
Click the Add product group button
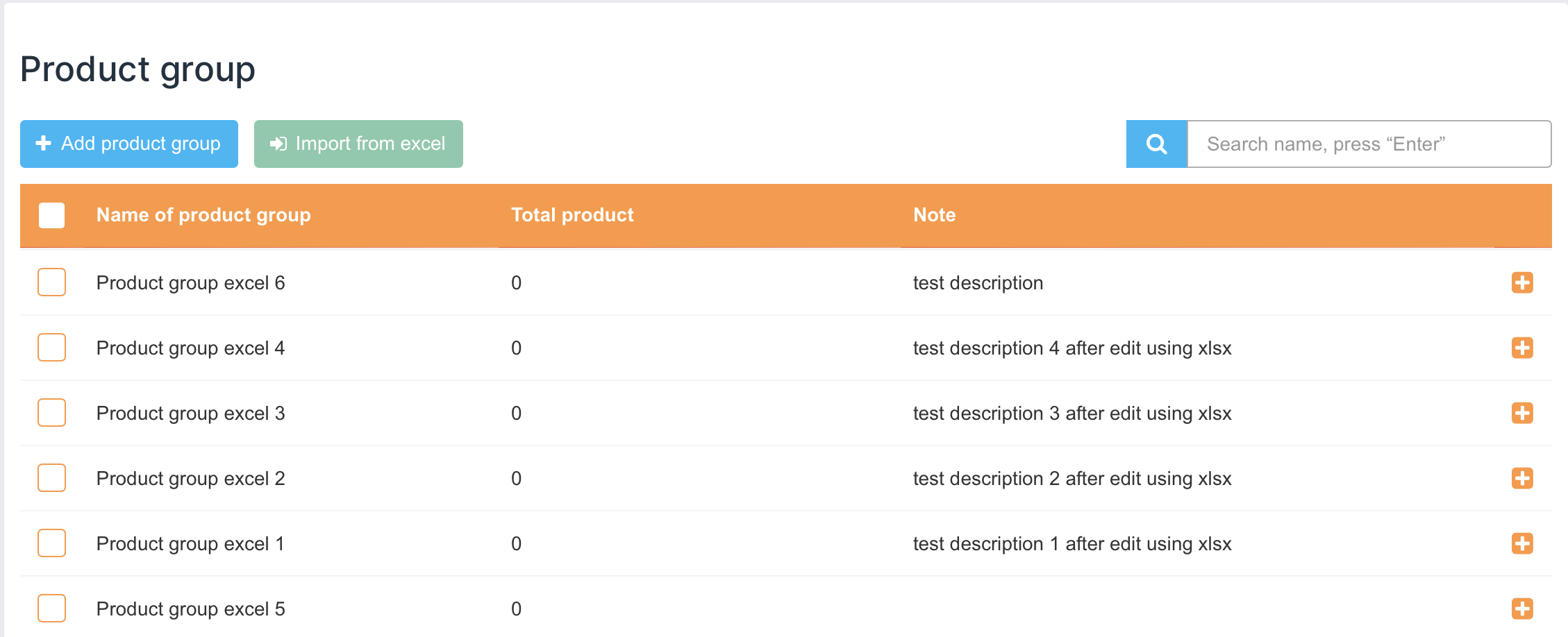(x=129, y=144)
